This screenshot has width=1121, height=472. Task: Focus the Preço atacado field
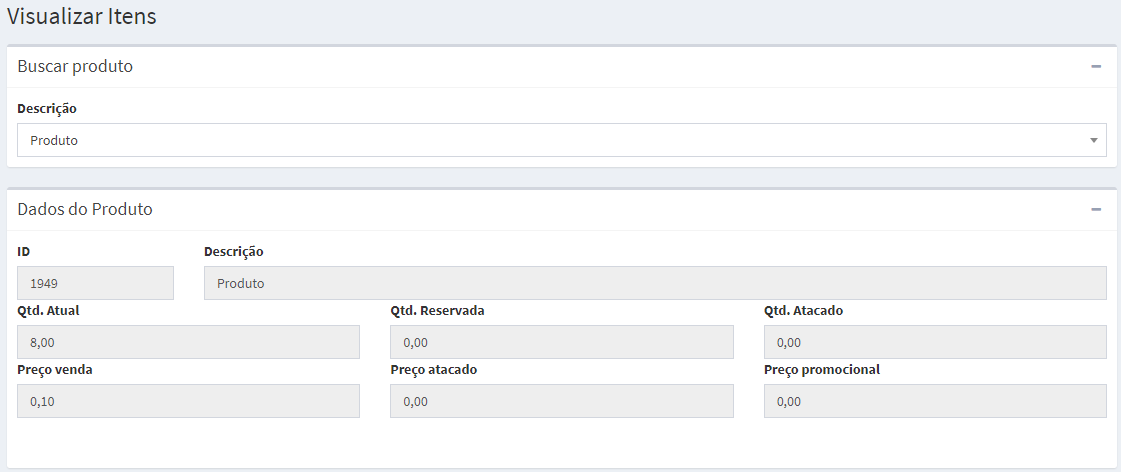(561, 401)
